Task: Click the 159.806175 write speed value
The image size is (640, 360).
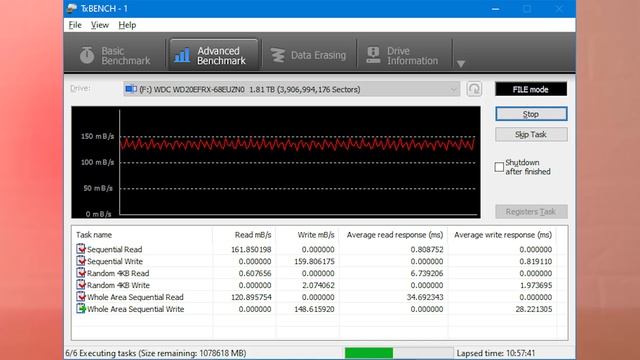Action: click(x=314, y=261)
